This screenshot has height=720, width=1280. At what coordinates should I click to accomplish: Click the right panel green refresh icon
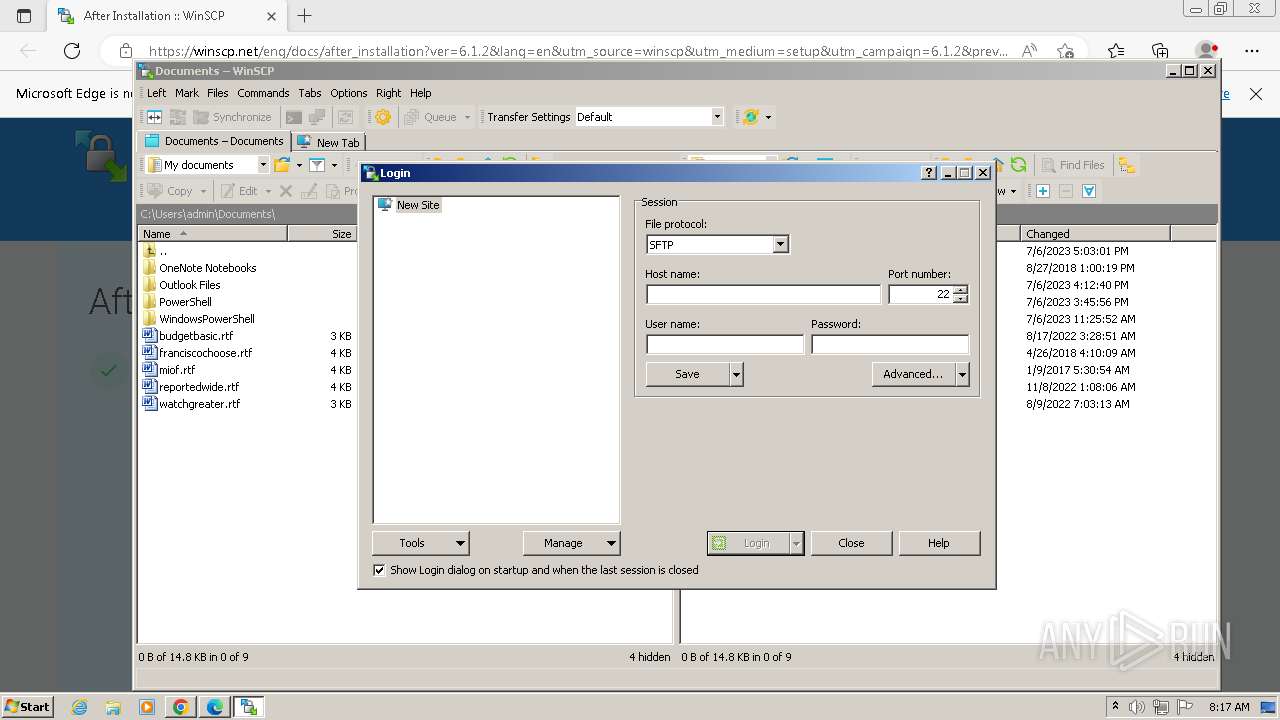click(1018, 165)
